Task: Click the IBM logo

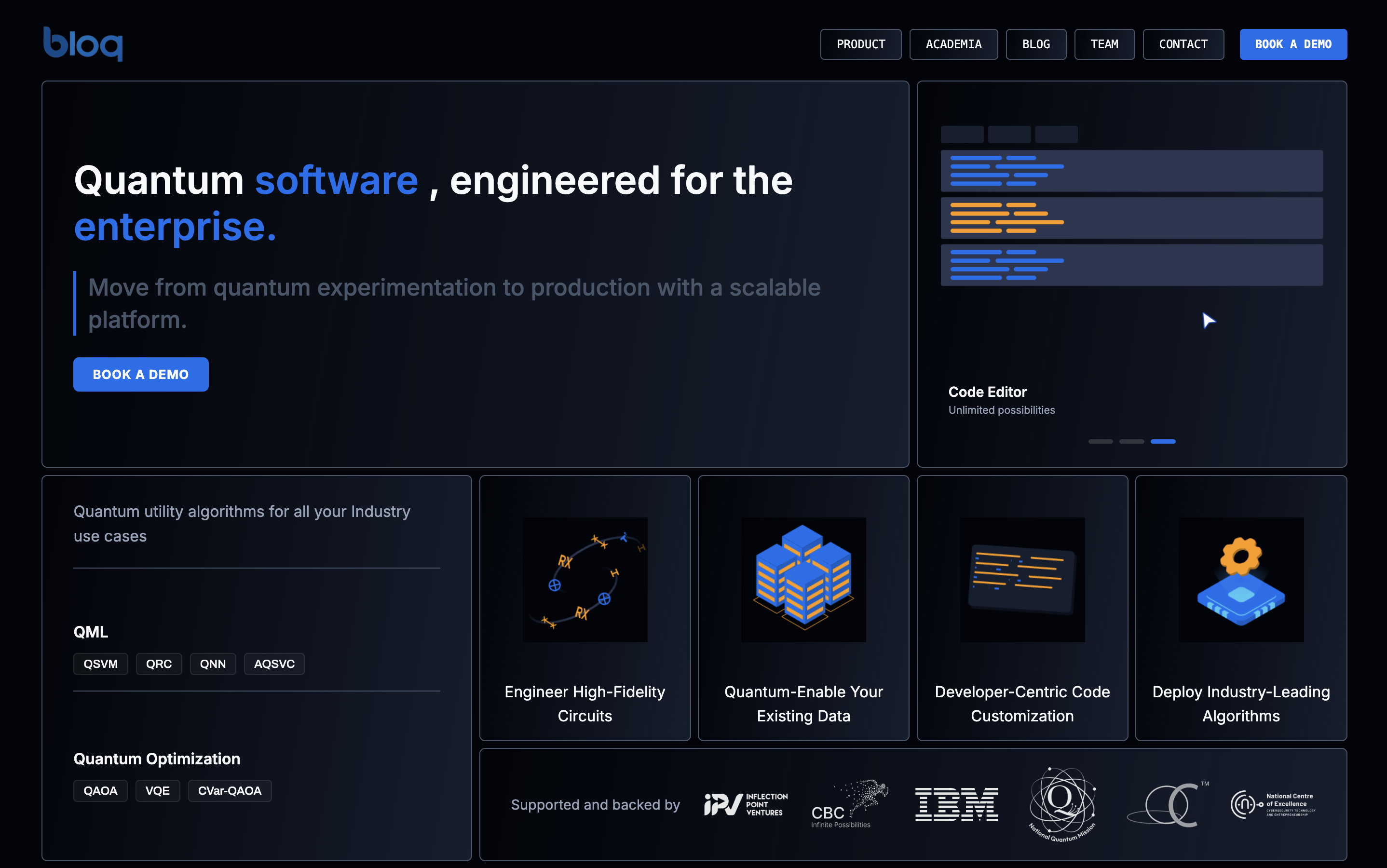Action: (x=956, y=804)
